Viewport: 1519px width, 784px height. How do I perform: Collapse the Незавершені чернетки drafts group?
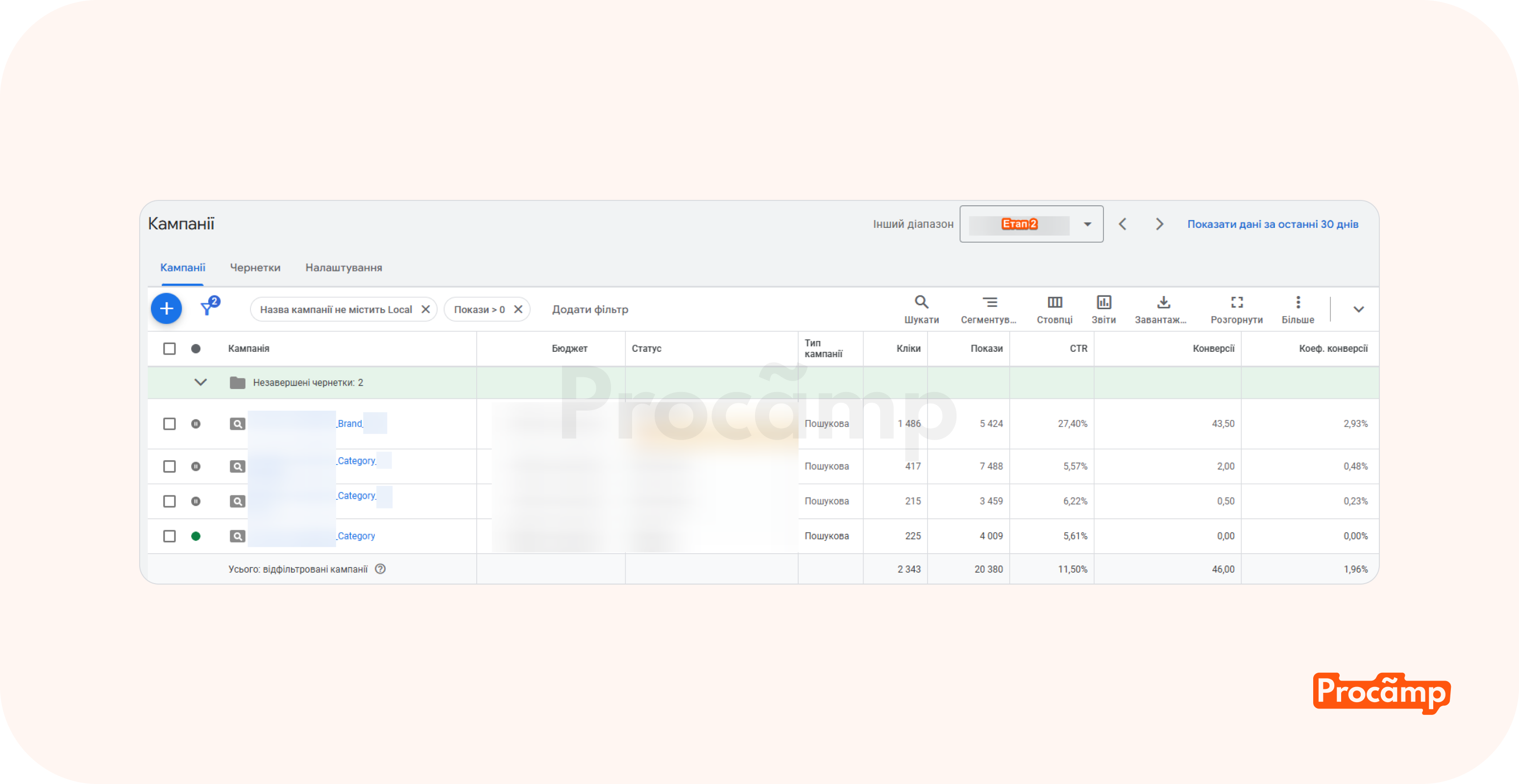tap(200, 383)
